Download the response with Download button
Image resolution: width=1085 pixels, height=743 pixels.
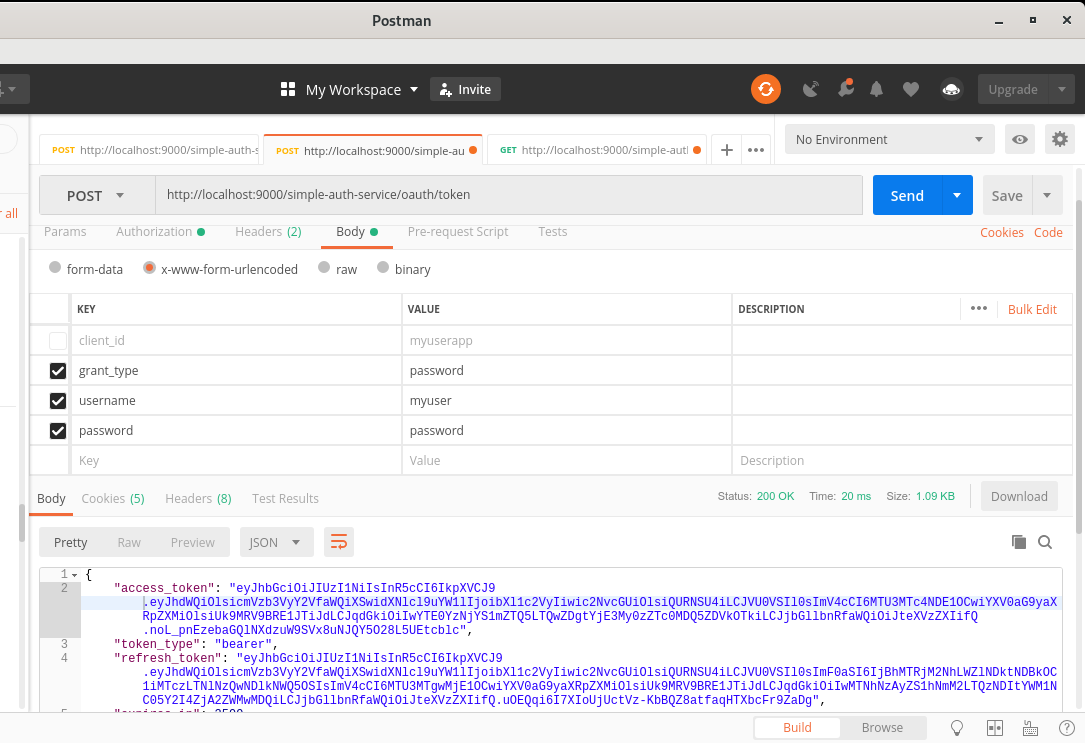(x=1019, y=496)
